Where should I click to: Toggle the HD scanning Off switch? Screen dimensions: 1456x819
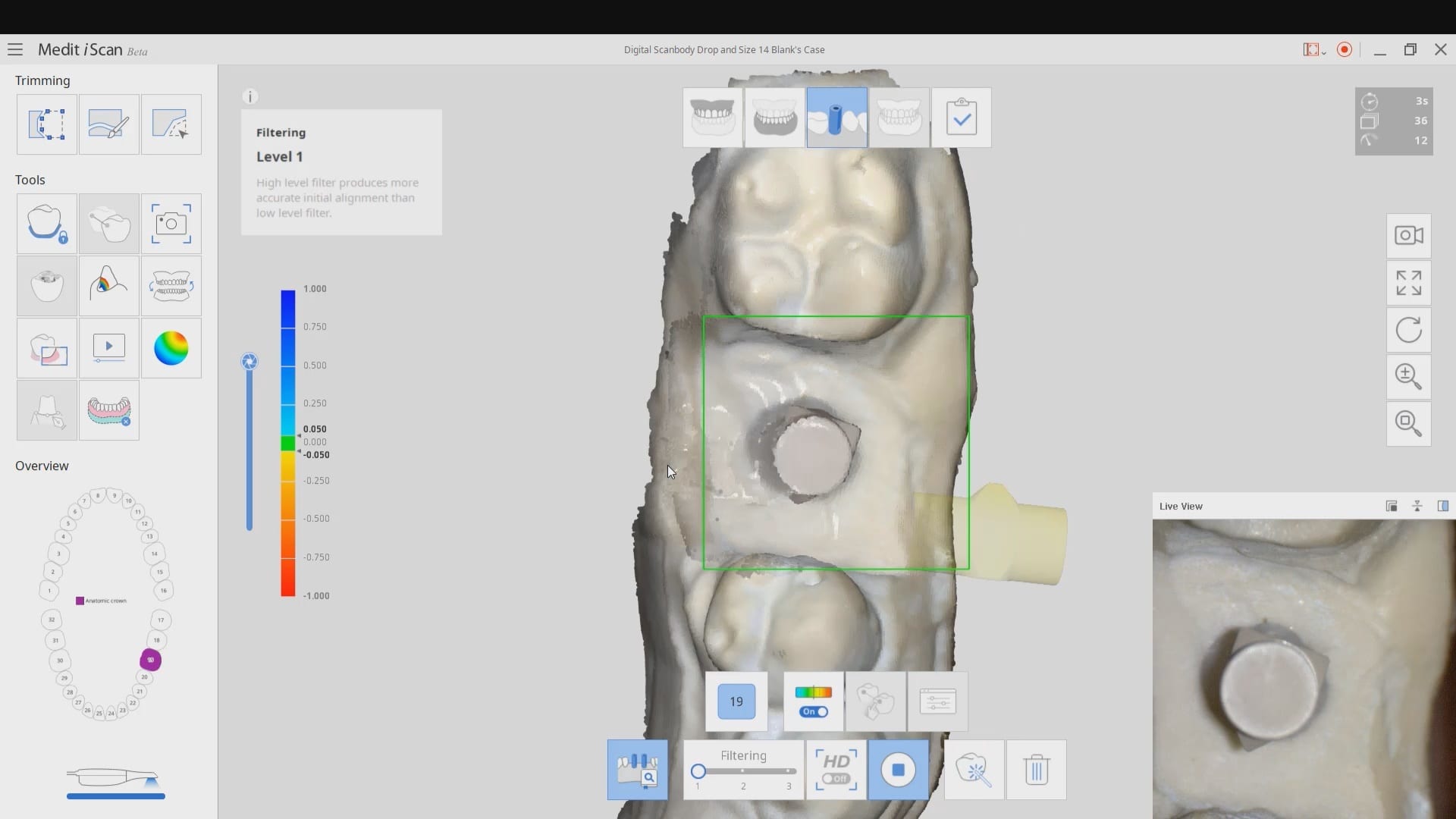[836, 770]
